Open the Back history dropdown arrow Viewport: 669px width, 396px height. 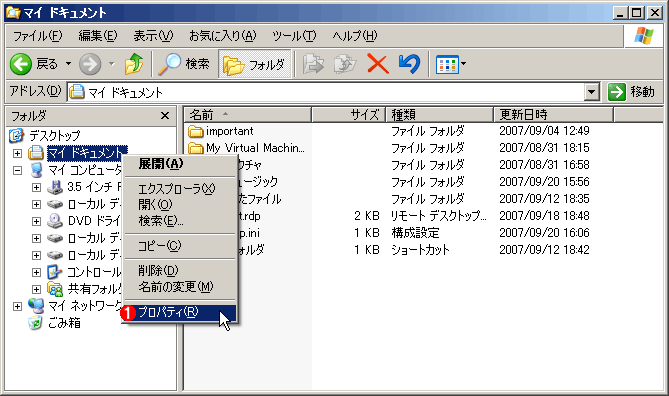click(68, 64)
